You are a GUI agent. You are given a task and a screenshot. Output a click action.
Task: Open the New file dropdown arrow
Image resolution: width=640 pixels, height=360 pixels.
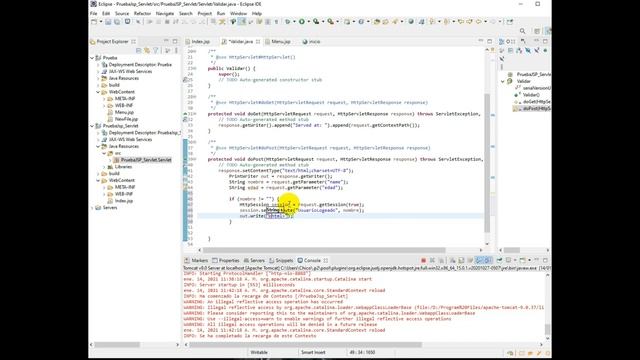tap(101, 22)
